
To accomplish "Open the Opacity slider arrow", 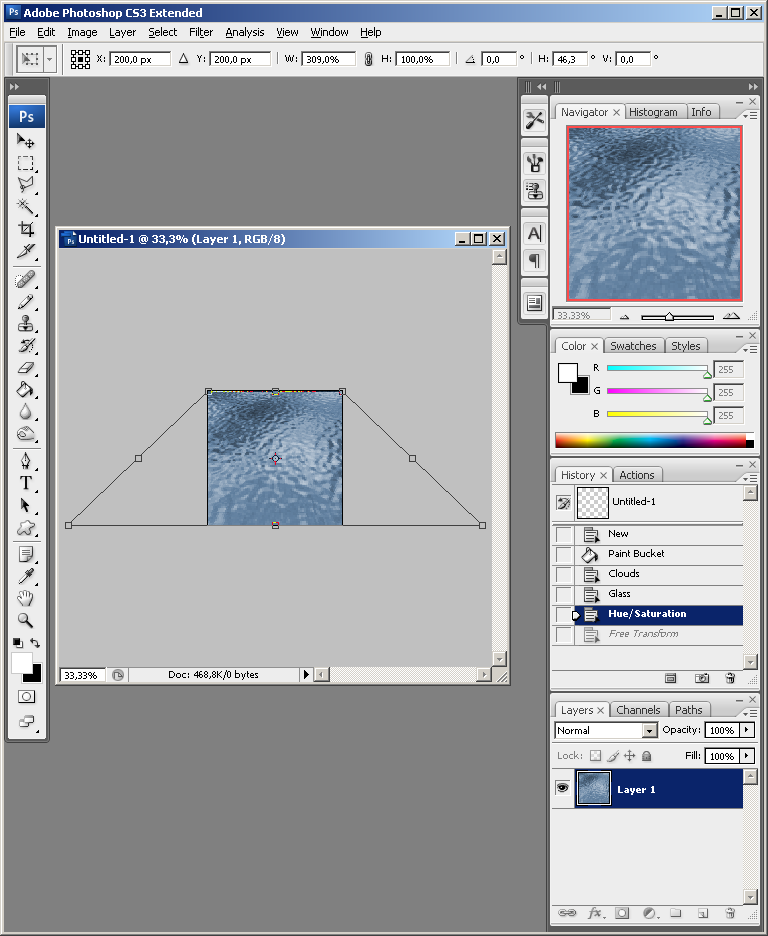I will [747, 730].
